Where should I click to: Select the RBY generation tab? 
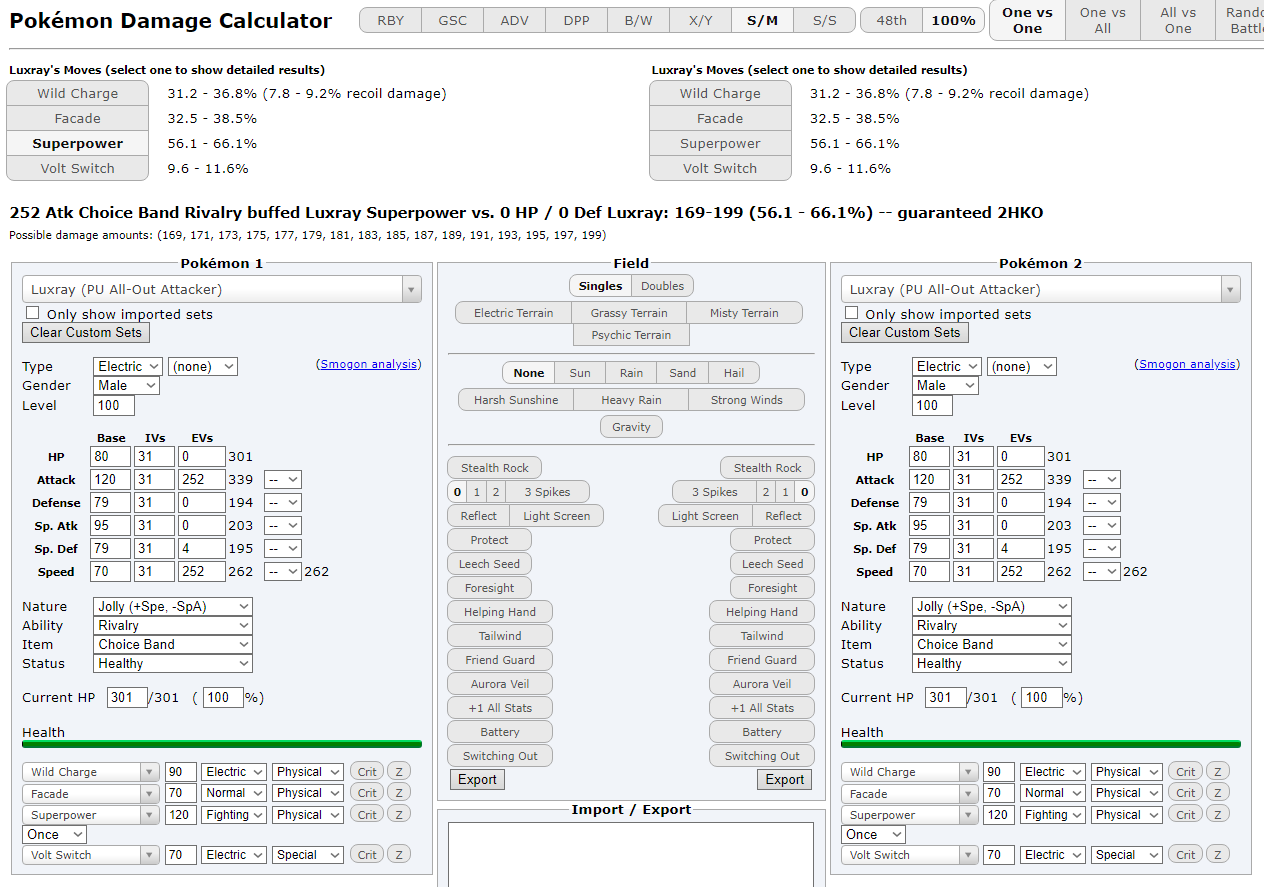[x=391, y=20]
